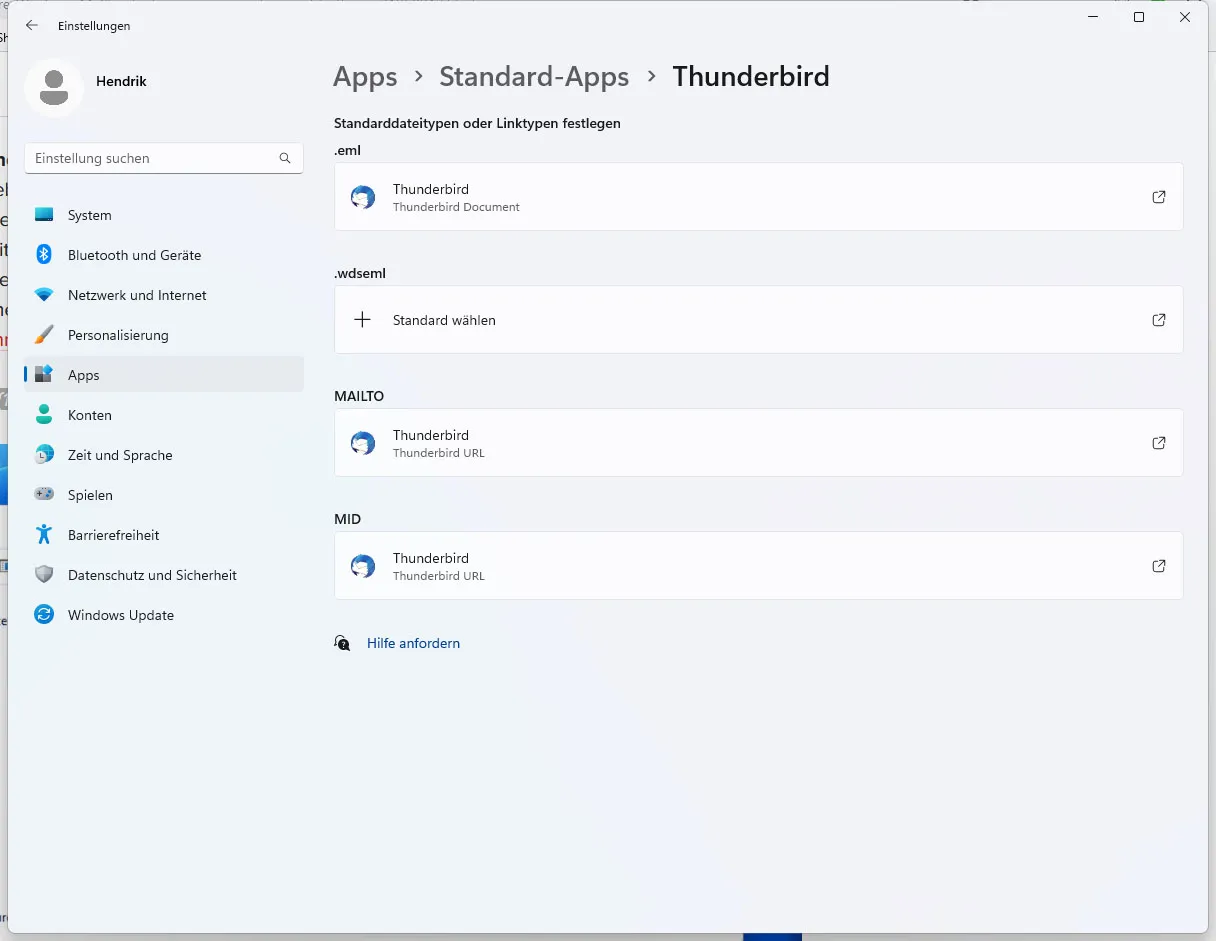Click the Thunderbird URL label under MID

point(439,576)
